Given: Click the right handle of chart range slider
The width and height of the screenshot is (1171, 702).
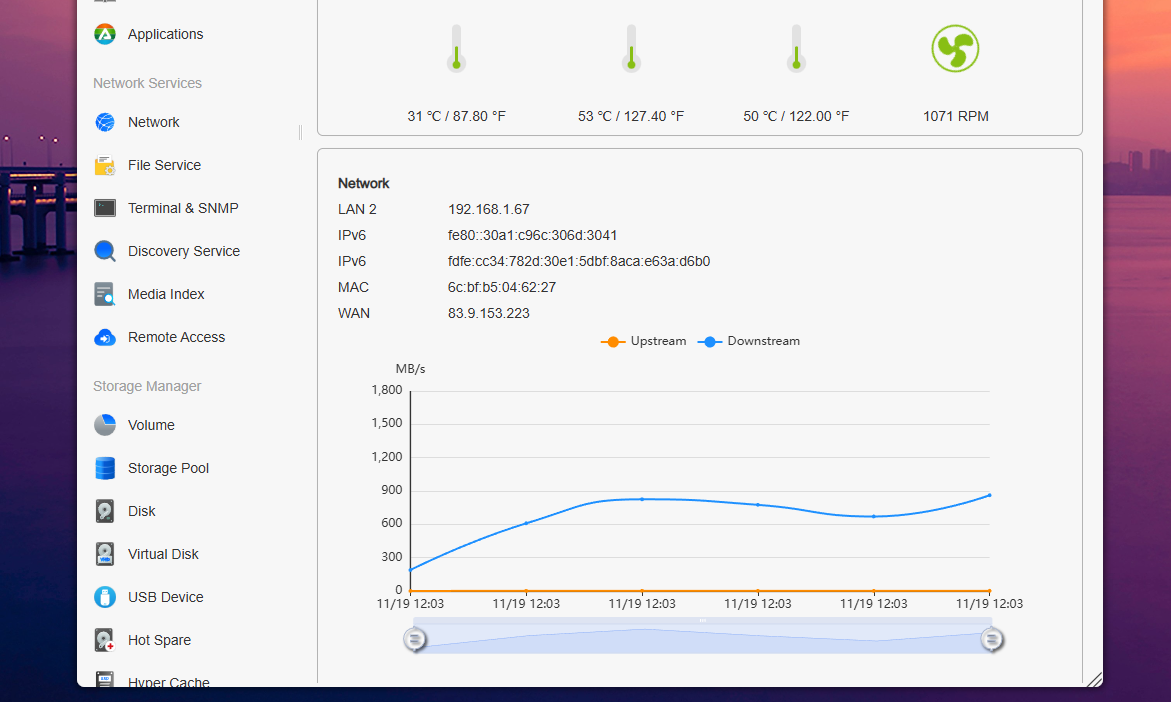Looking at the screenshot, I should click(x=992, y=639).
